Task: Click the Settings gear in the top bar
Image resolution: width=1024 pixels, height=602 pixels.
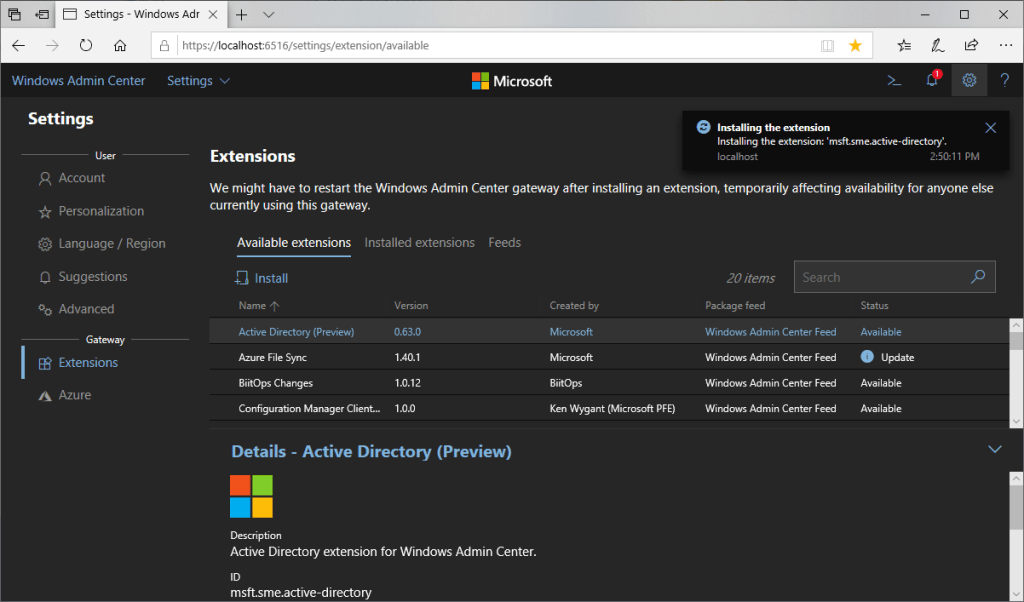Action: click(968, 80)
